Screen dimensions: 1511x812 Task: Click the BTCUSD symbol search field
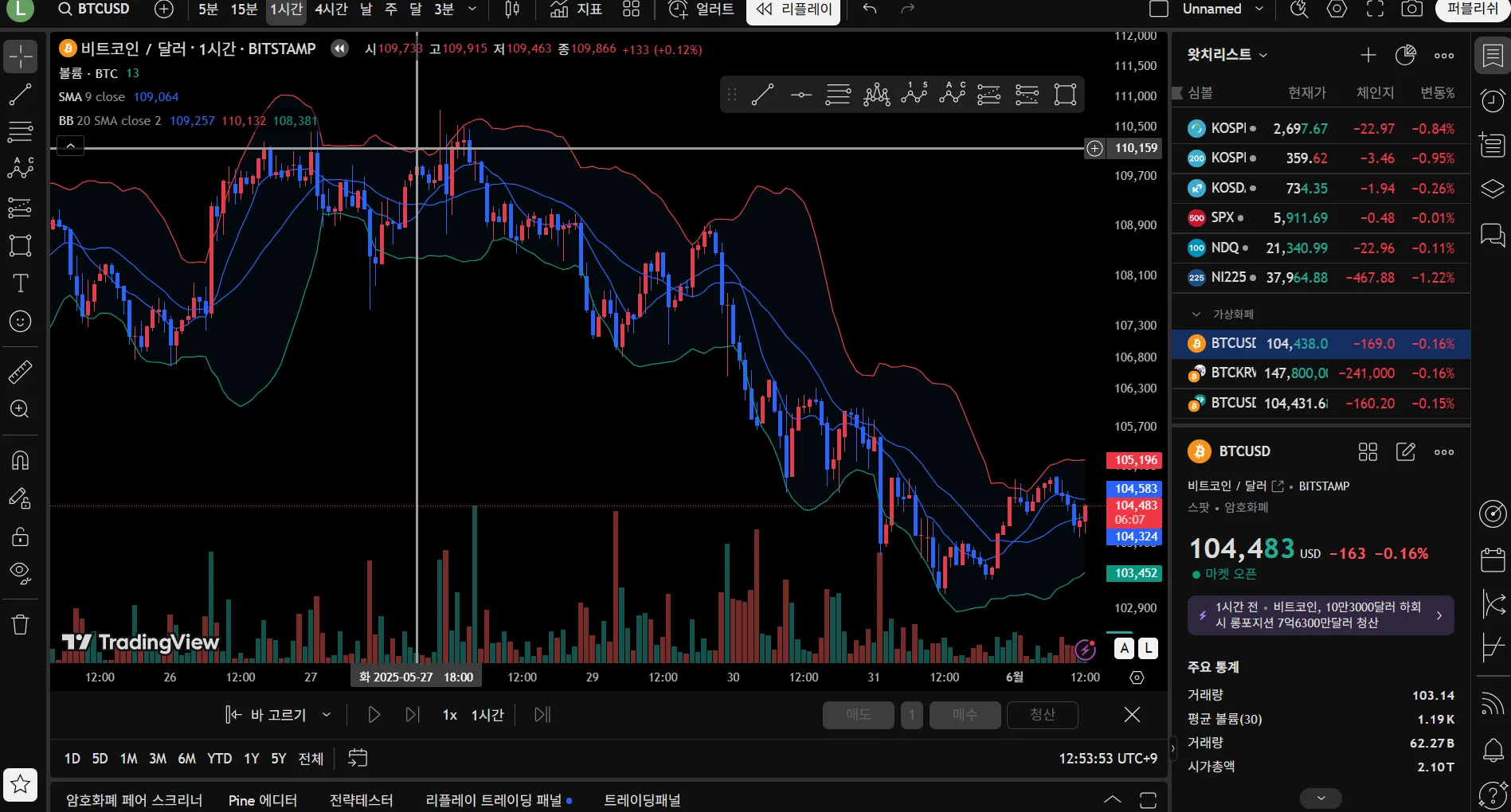(94, 10)
